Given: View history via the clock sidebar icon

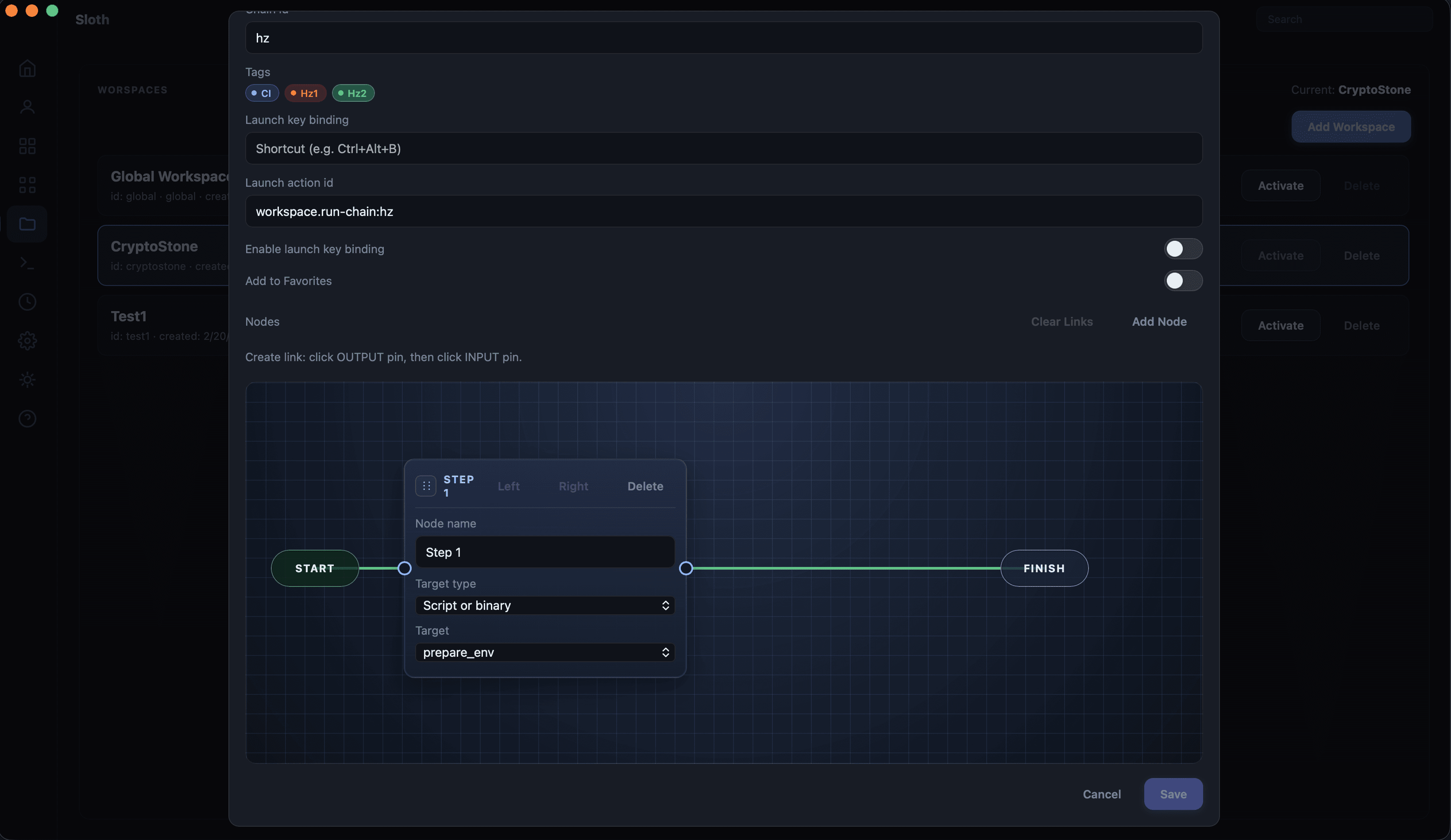Looking at the screenshot, I should coord(27,302).
